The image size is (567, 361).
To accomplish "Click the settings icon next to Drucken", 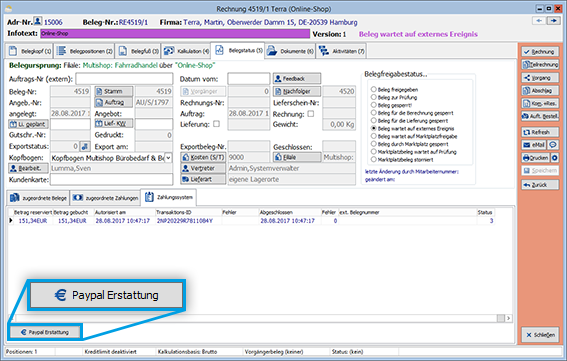I will 554,158.
